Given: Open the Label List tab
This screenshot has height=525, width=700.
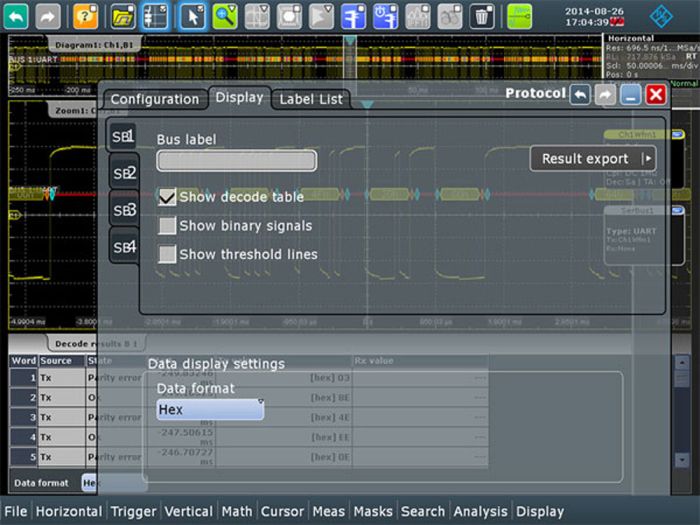Looking at the screenshot, I should click(311, 99).
